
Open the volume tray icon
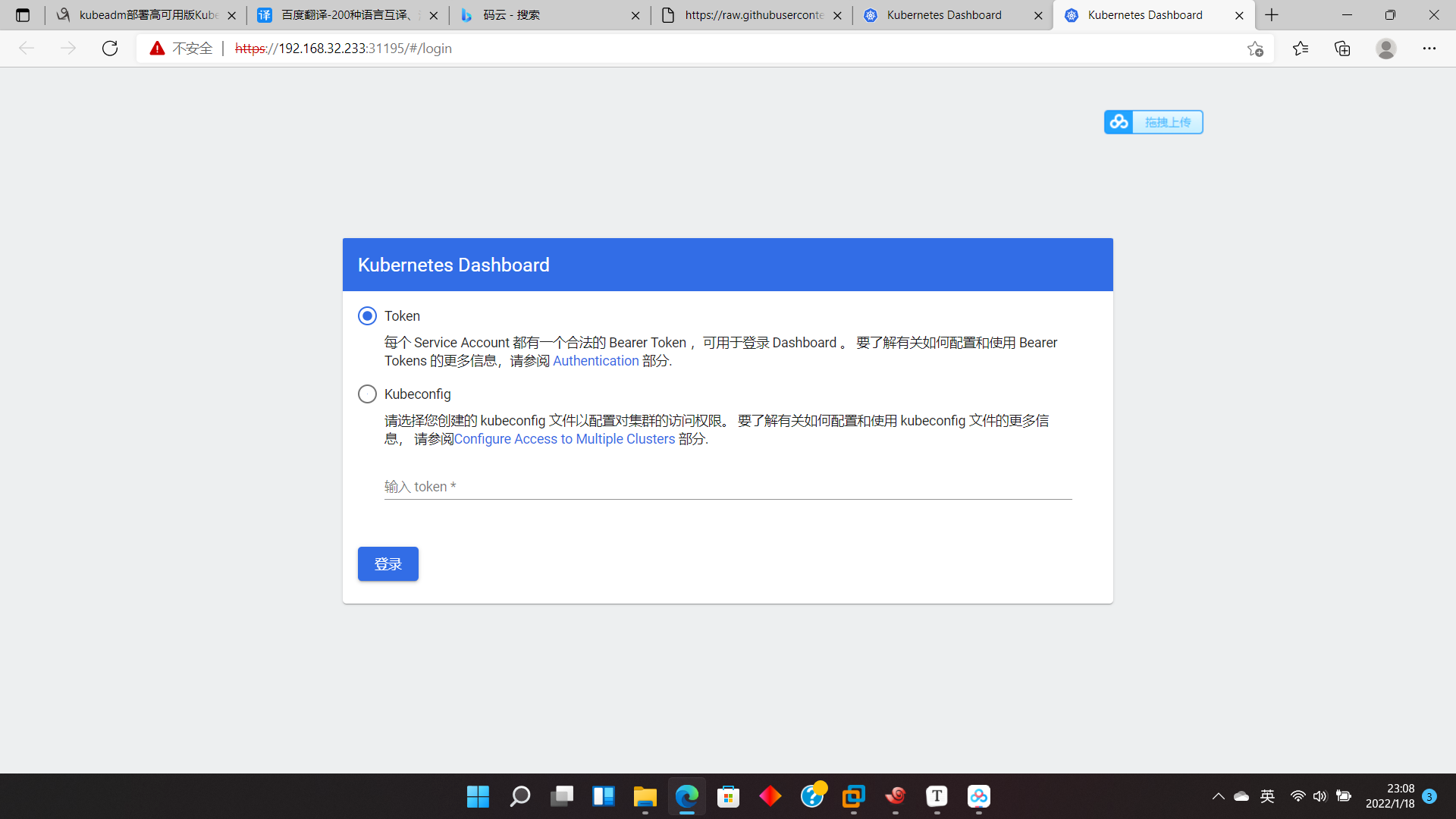(1320, 796)
